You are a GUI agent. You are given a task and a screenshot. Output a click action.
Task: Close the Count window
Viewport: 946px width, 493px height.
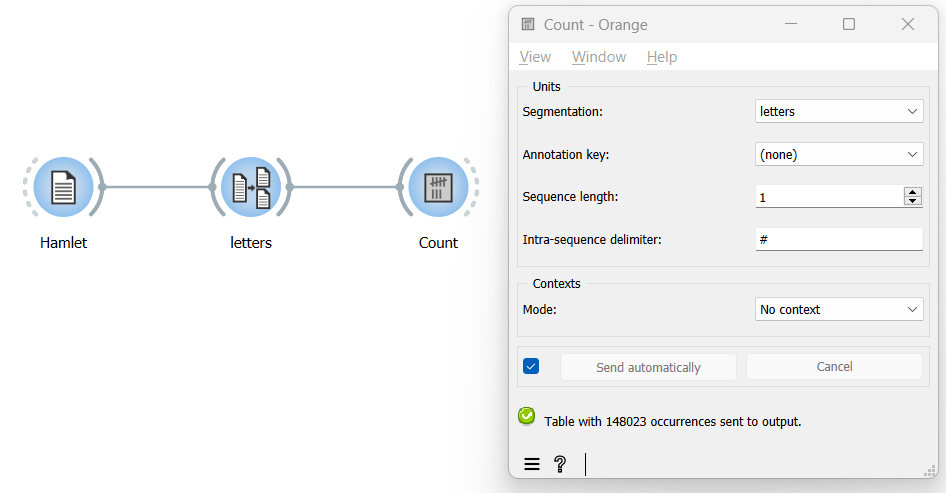pos(907,24)
